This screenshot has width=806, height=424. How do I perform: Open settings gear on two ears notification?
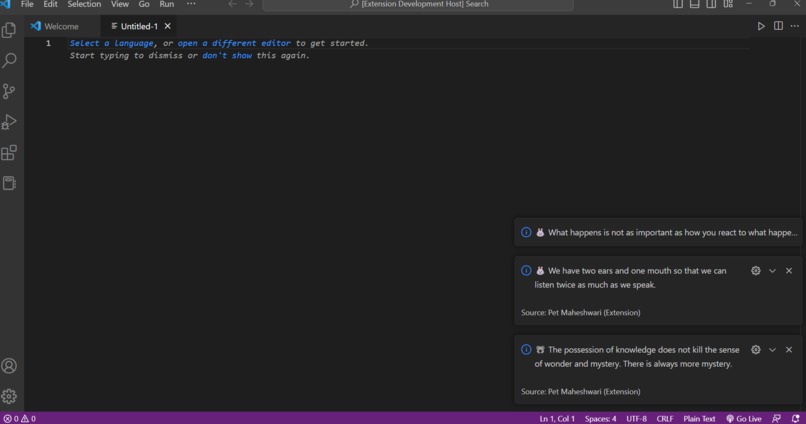(756, 271)
